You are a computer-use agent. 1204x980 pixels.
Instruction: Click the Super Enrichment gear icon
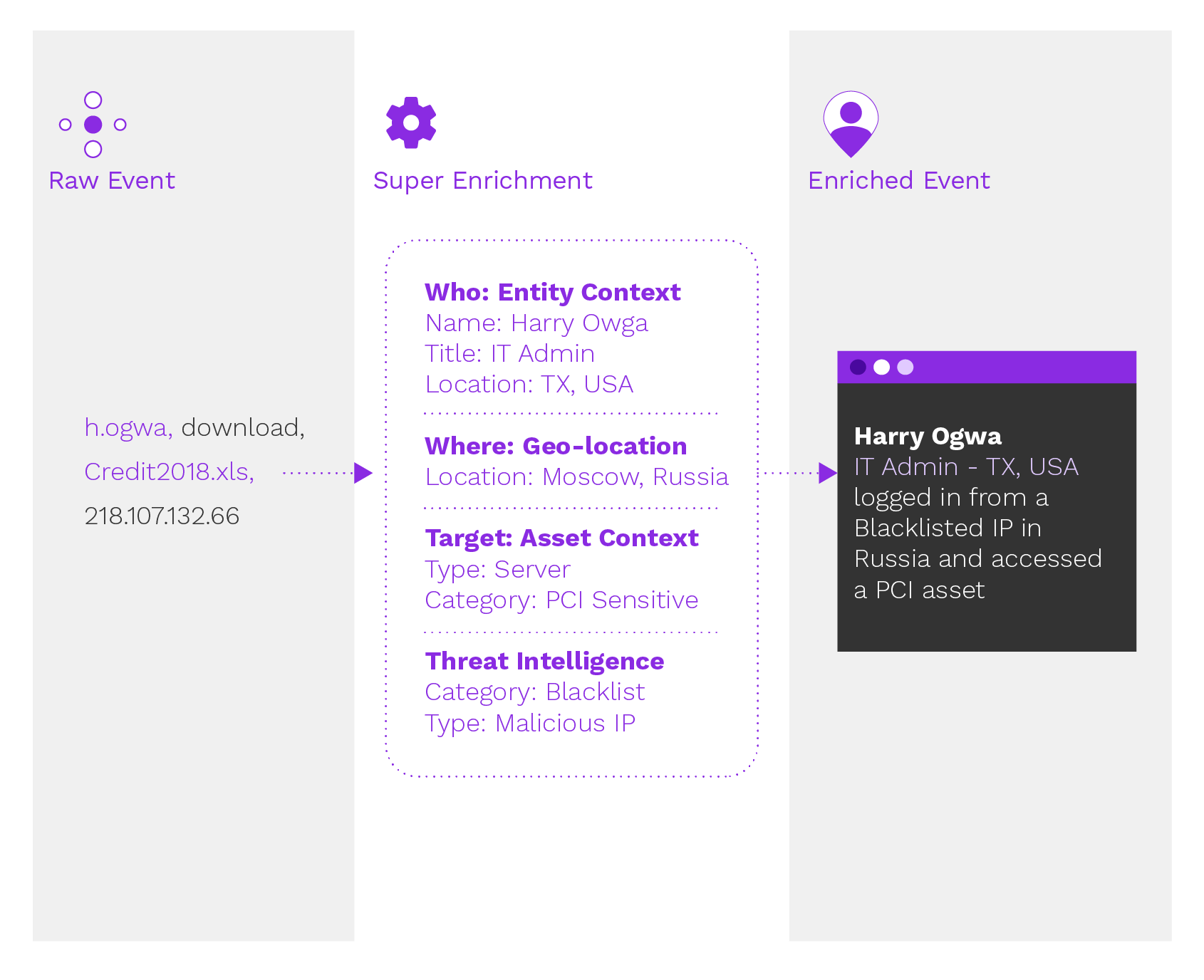point(411,123)
